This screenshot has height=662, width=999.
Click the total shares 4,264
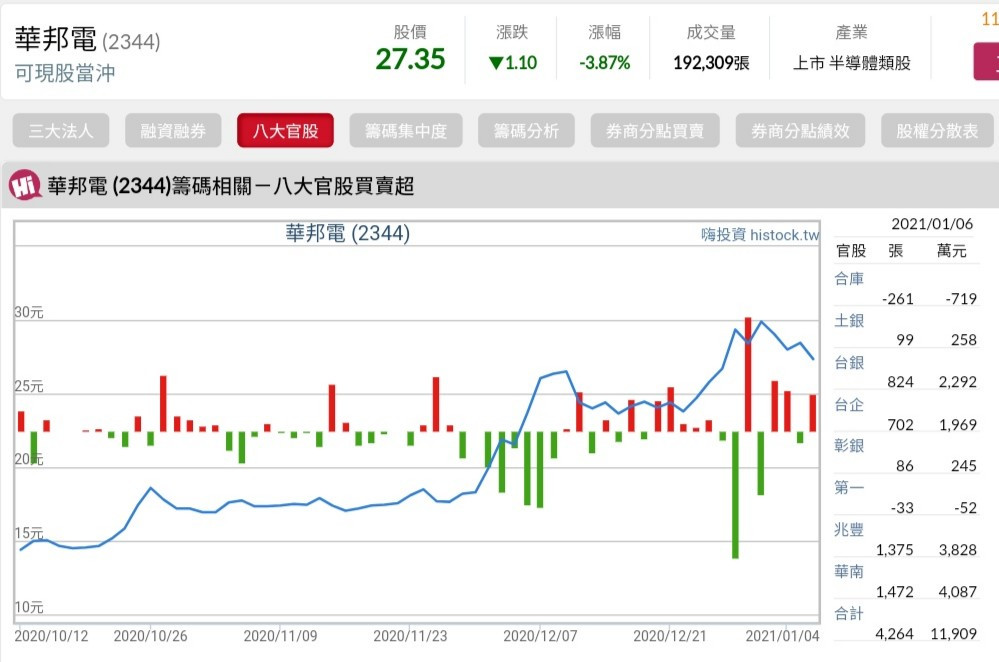coord(895,634)
